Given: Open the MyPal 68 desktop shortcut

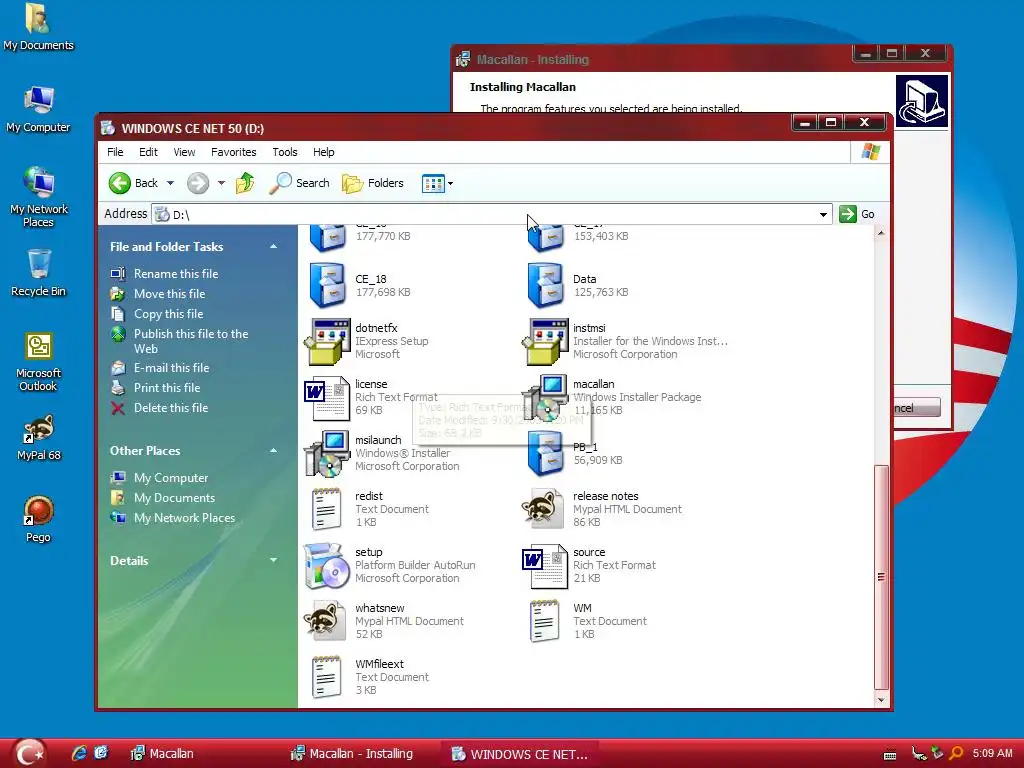Looking at the screenshot, I should pos(39,438).
